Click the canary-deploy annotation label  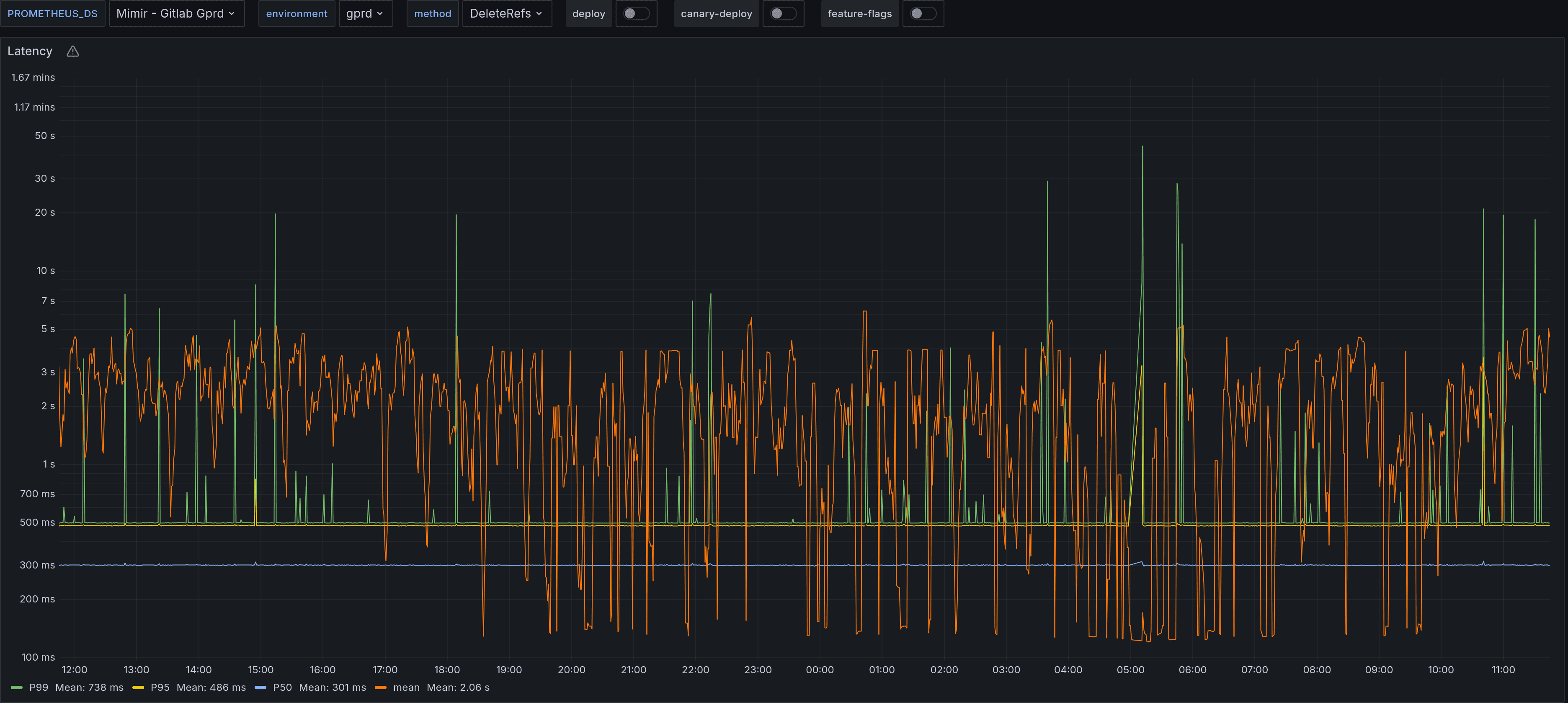click(x=717, y=13)
